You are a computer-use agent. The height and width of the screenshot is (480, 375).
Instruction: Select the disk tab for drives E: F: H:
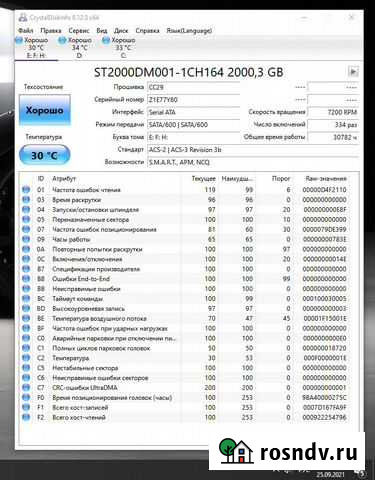[36, 48]
